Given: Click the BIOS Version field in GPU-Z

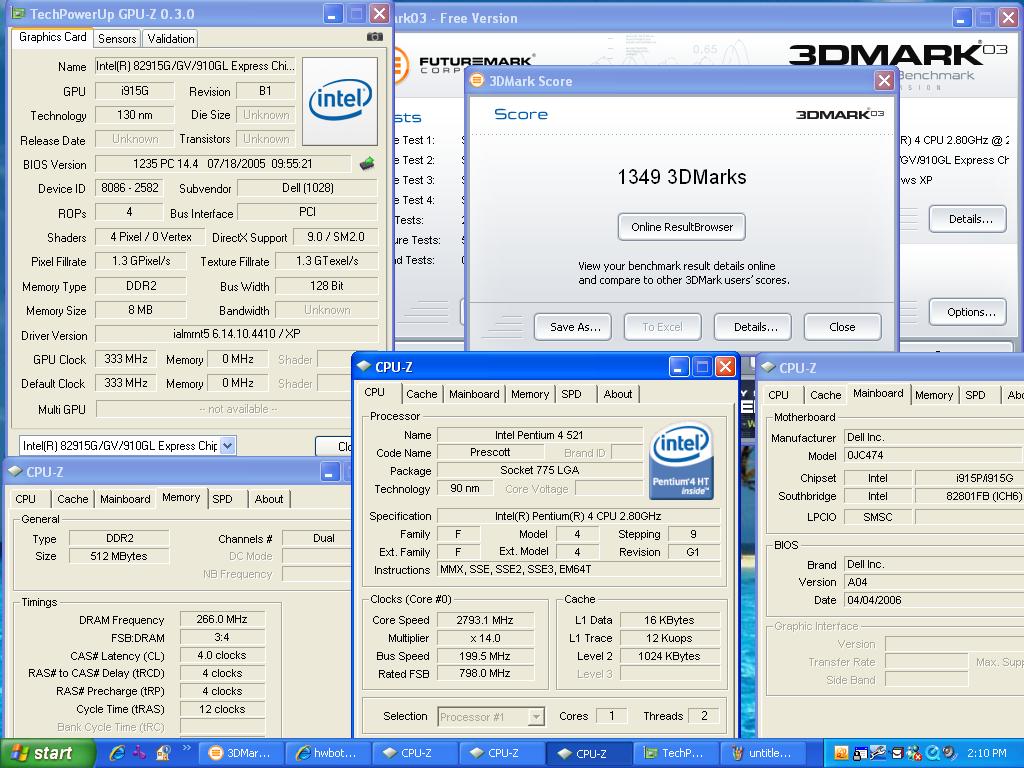Looking at the screenshot, I should (x=223, y=164).
